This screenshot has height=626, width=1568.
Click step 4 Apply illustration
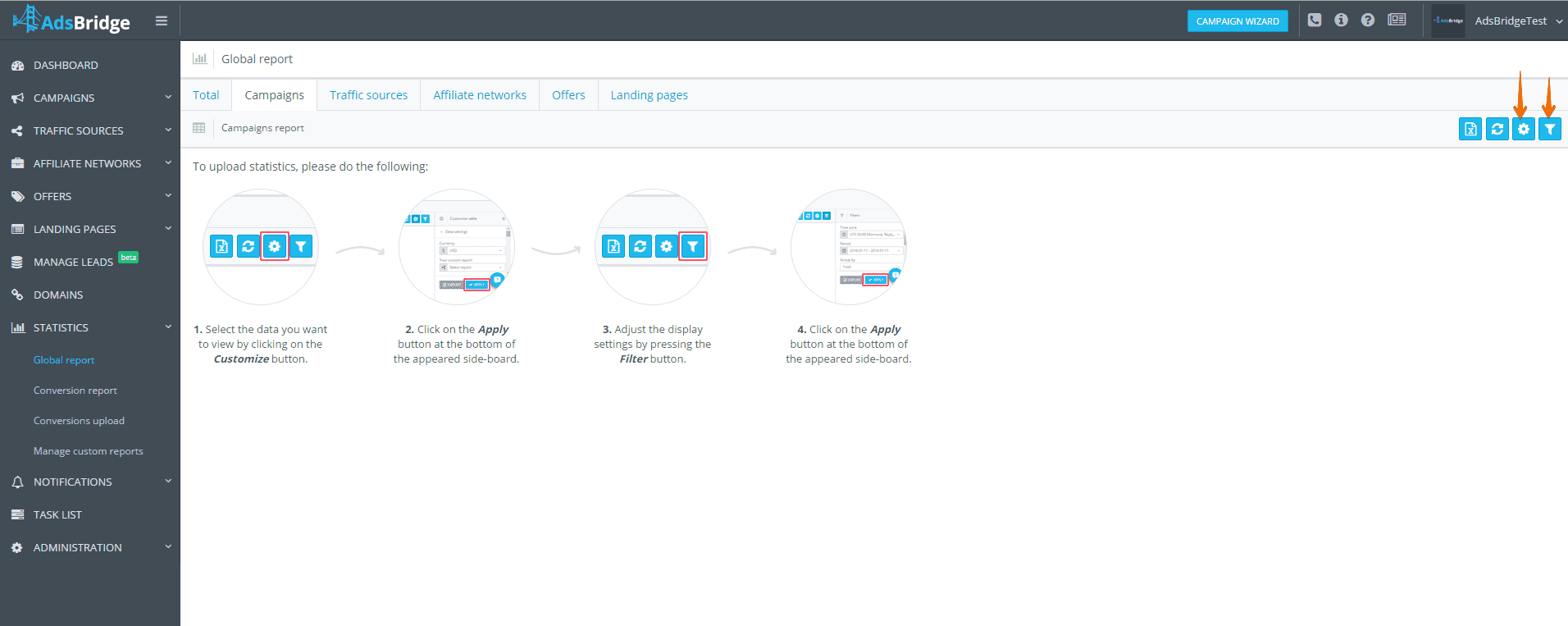[x=849, y=247]
